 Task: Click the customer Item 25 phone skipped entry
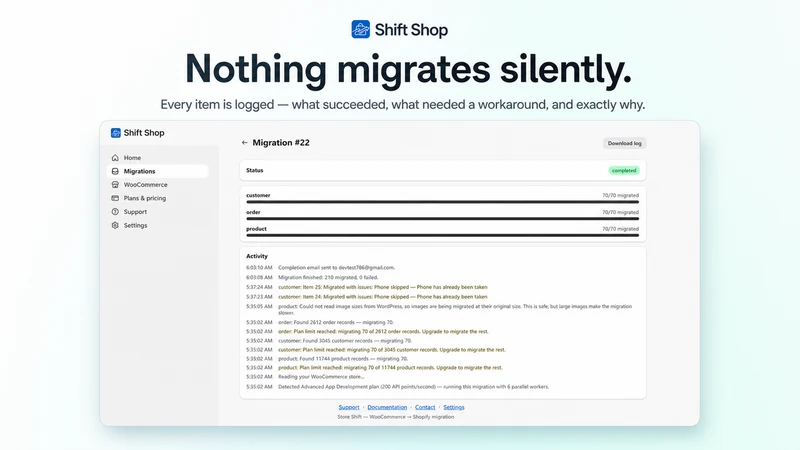pyautogui.click(x=383, y=287)
